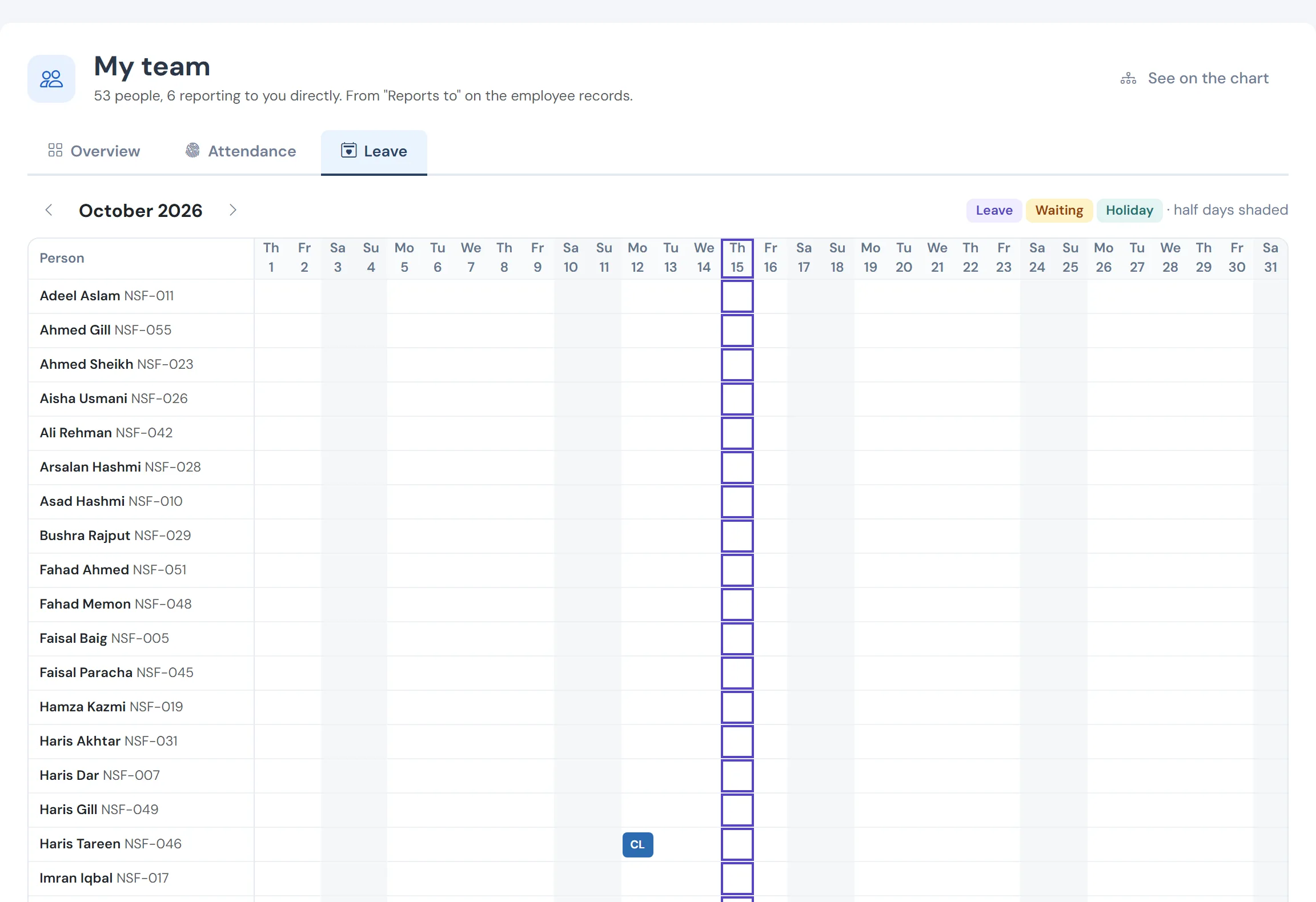Open Haris Gill NSF-049 row
Image resolution: width=1316 pixels, height=902 pixels.
[658, 810]
